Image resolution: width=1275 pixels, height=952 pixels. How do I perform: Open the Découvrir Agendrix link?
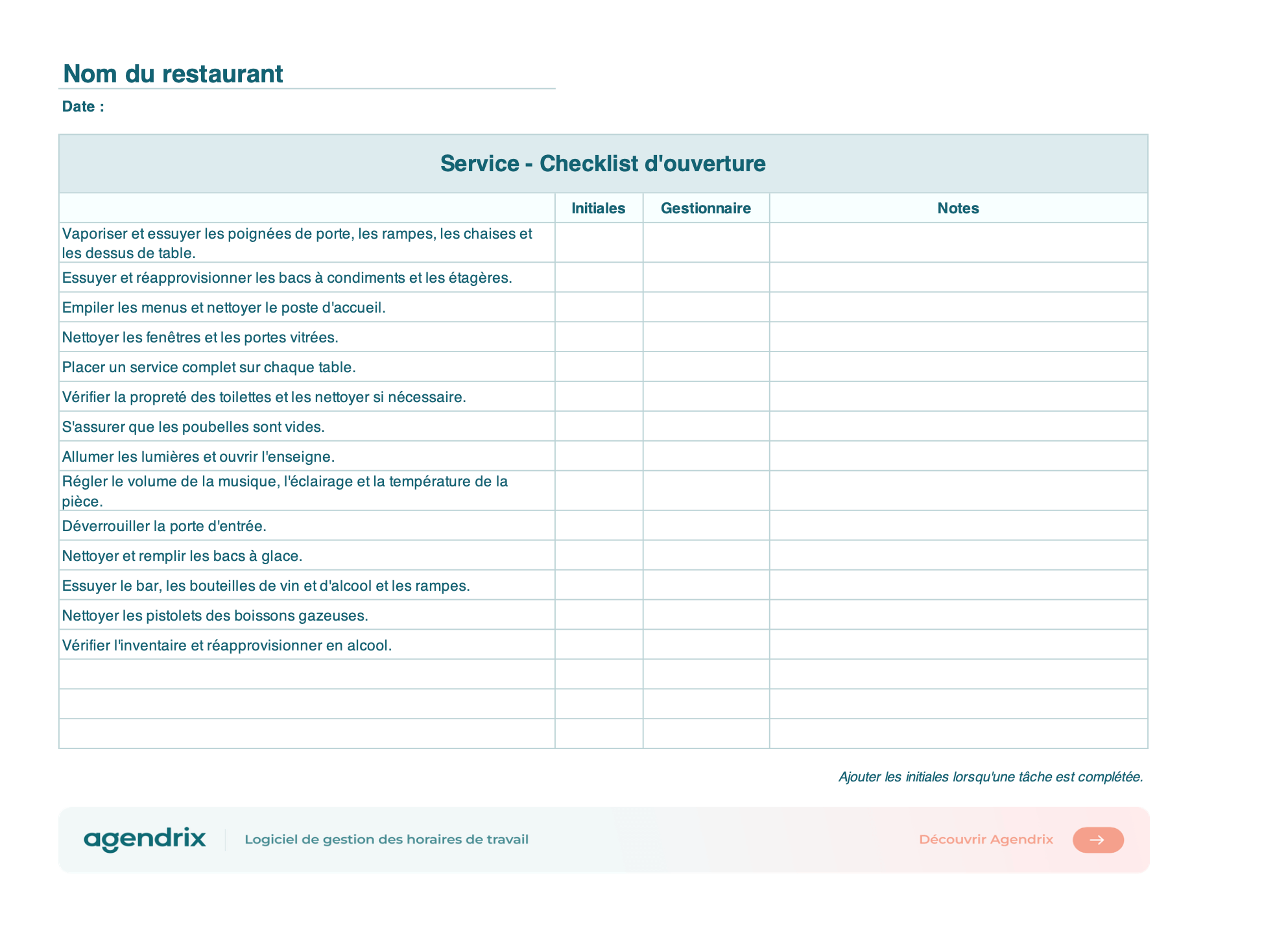pos(986,840)
